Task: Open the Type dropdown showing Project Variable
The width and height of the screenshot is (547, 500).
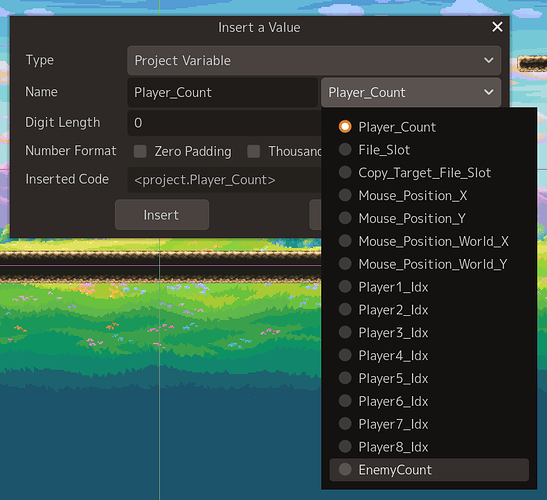Action: point(314,60)
